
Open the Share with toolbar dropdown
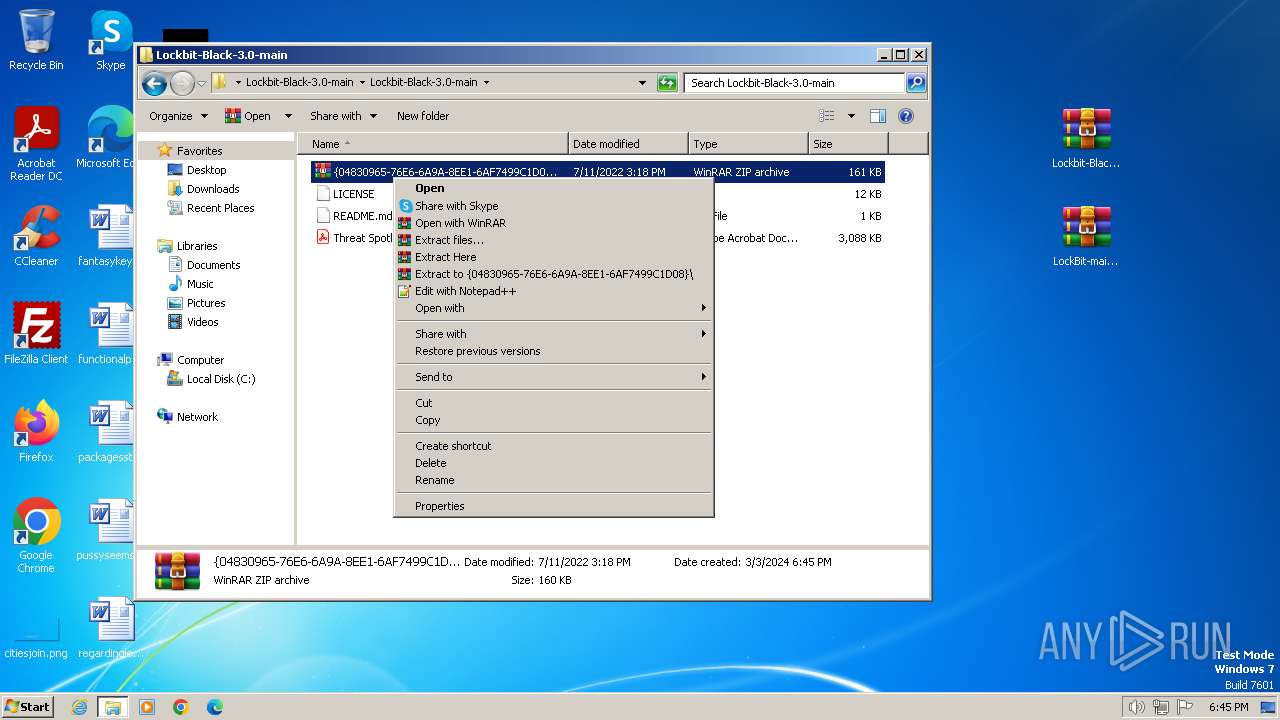pyautogui.click(x=343, y=116)
